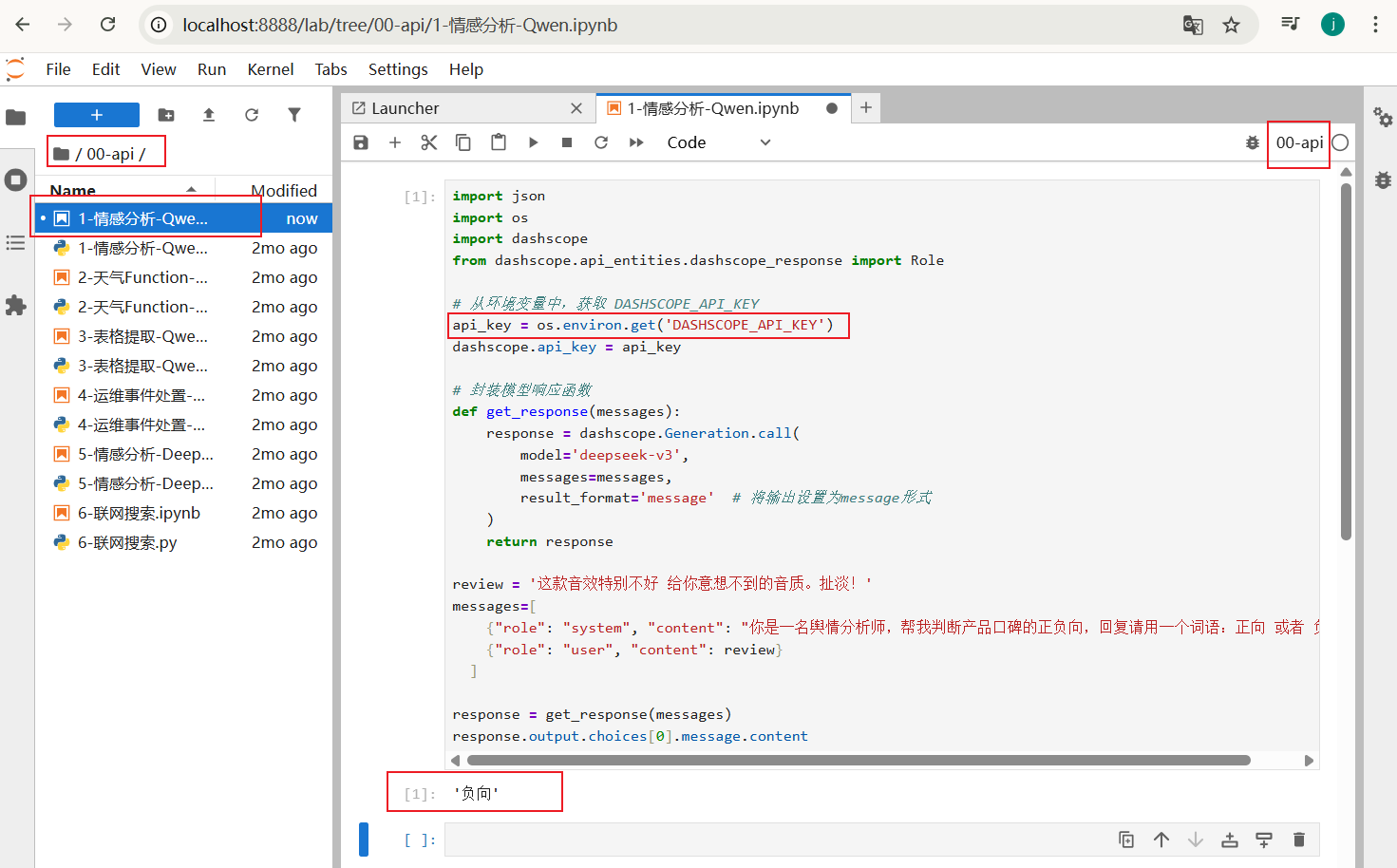Open the Tabs menu

[330, 69]
